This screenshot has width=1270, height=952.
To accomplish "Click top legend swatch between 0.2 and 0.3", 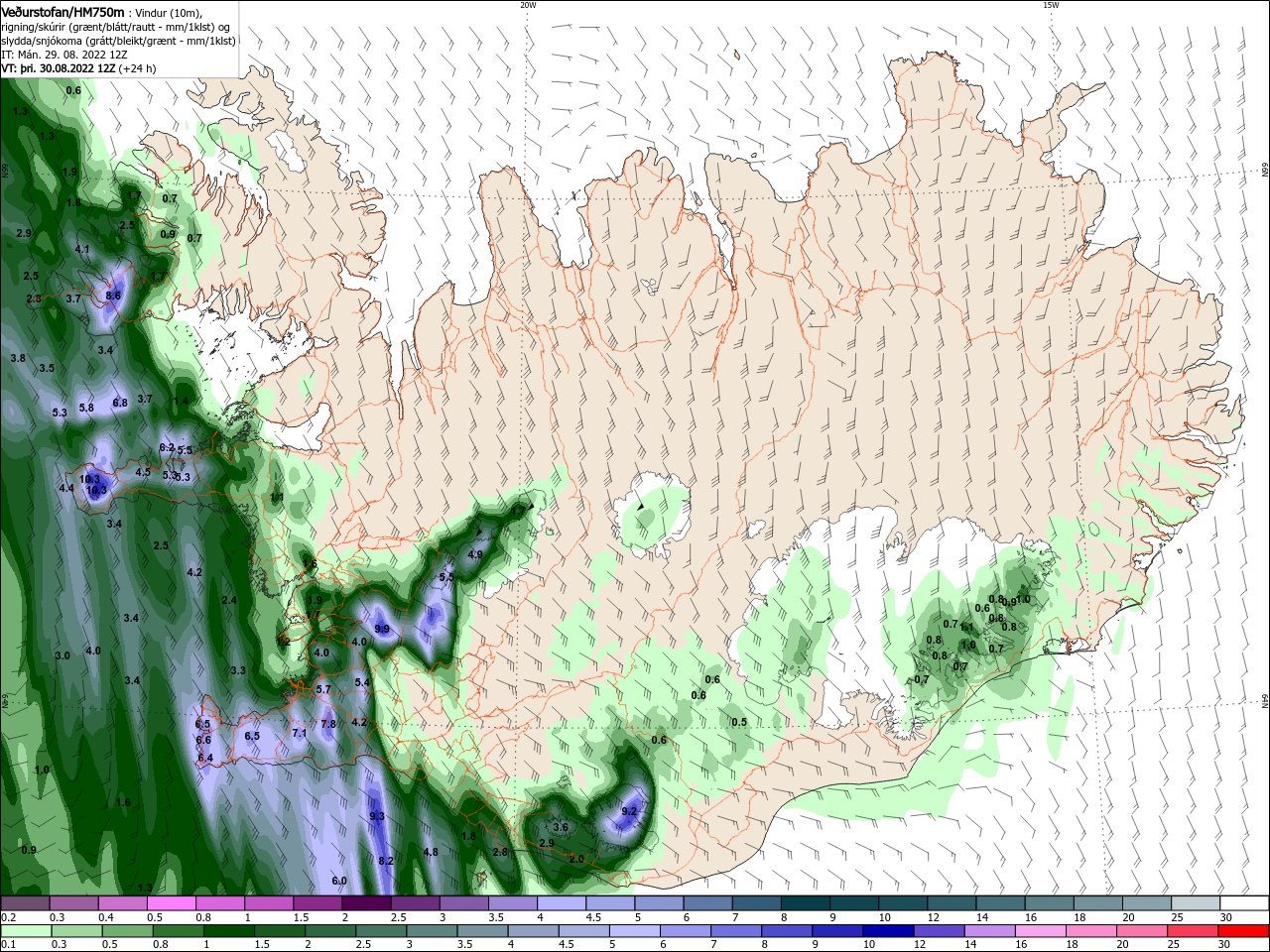I will [x=26, y=903].
